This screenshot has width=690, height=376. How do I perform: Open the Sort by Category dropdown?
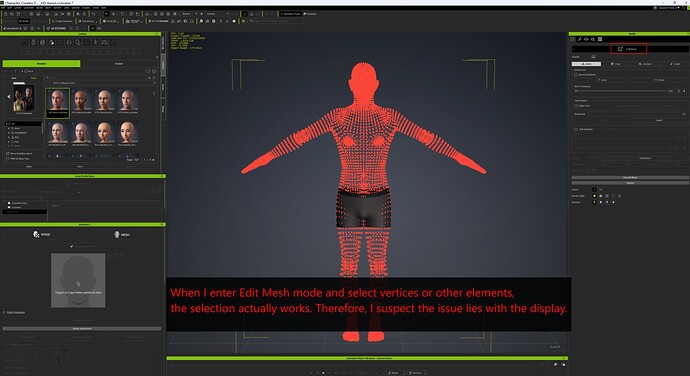click(101, 83)
